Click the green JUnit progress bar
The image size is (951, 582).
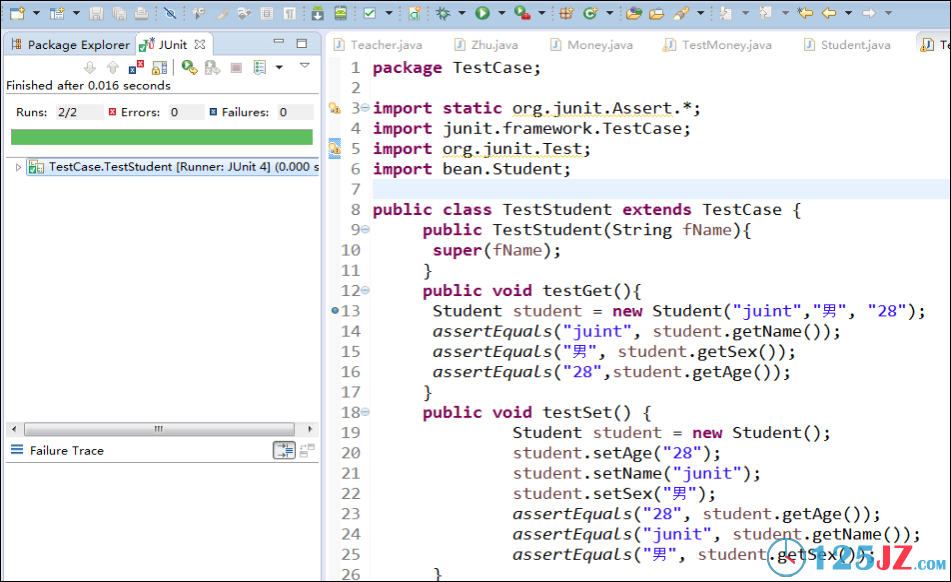162,137
